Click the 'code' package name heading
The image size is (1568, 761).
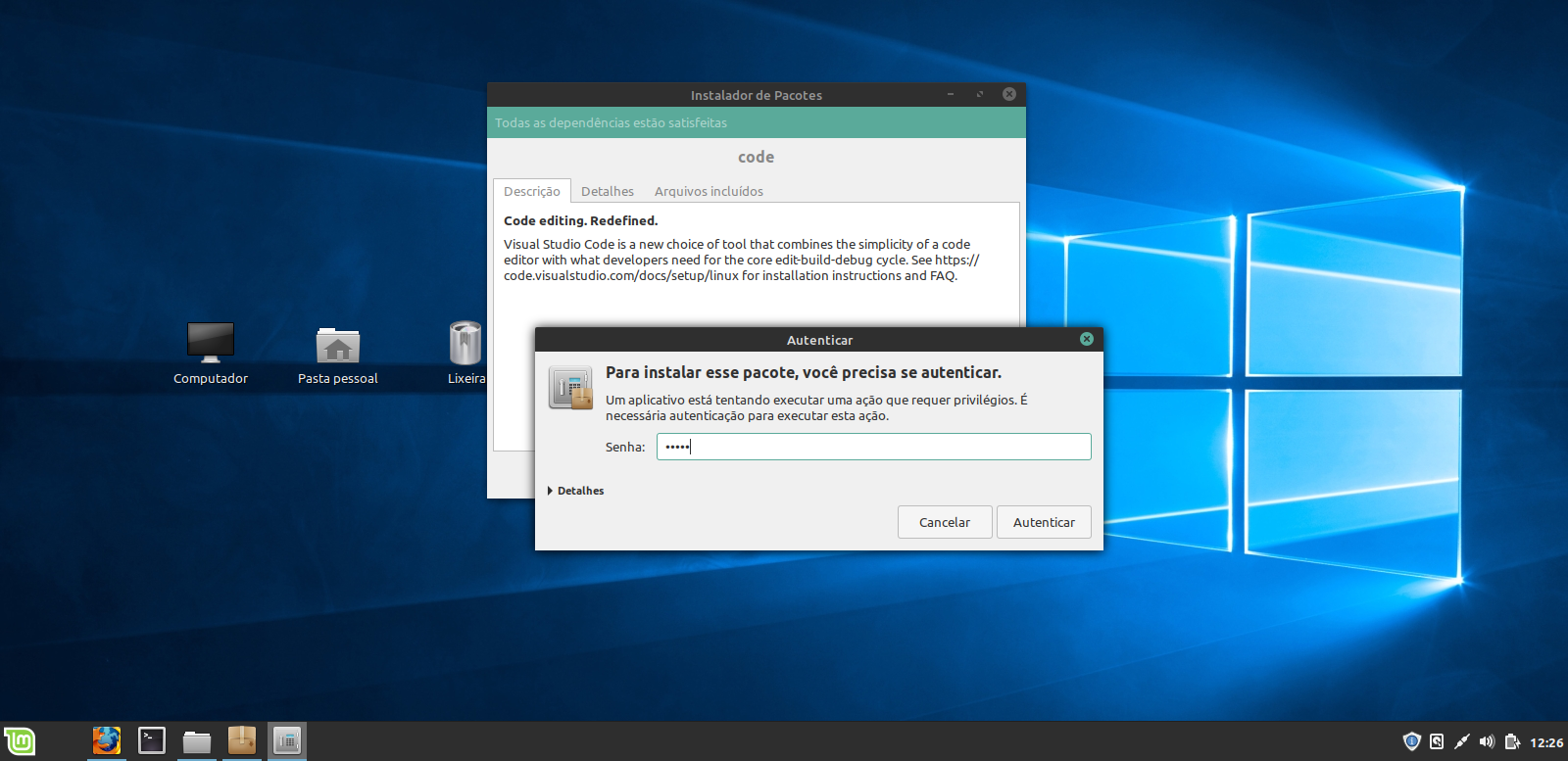(x=757, y=157)
